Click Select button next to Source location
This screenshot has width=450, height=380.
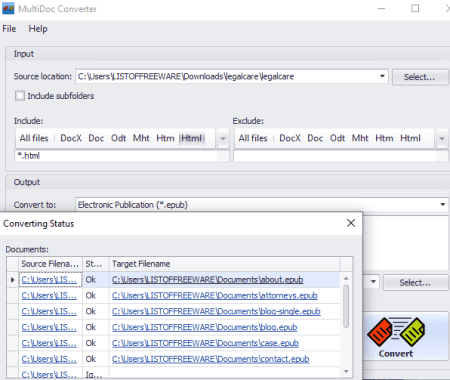(x=419, y=77)
